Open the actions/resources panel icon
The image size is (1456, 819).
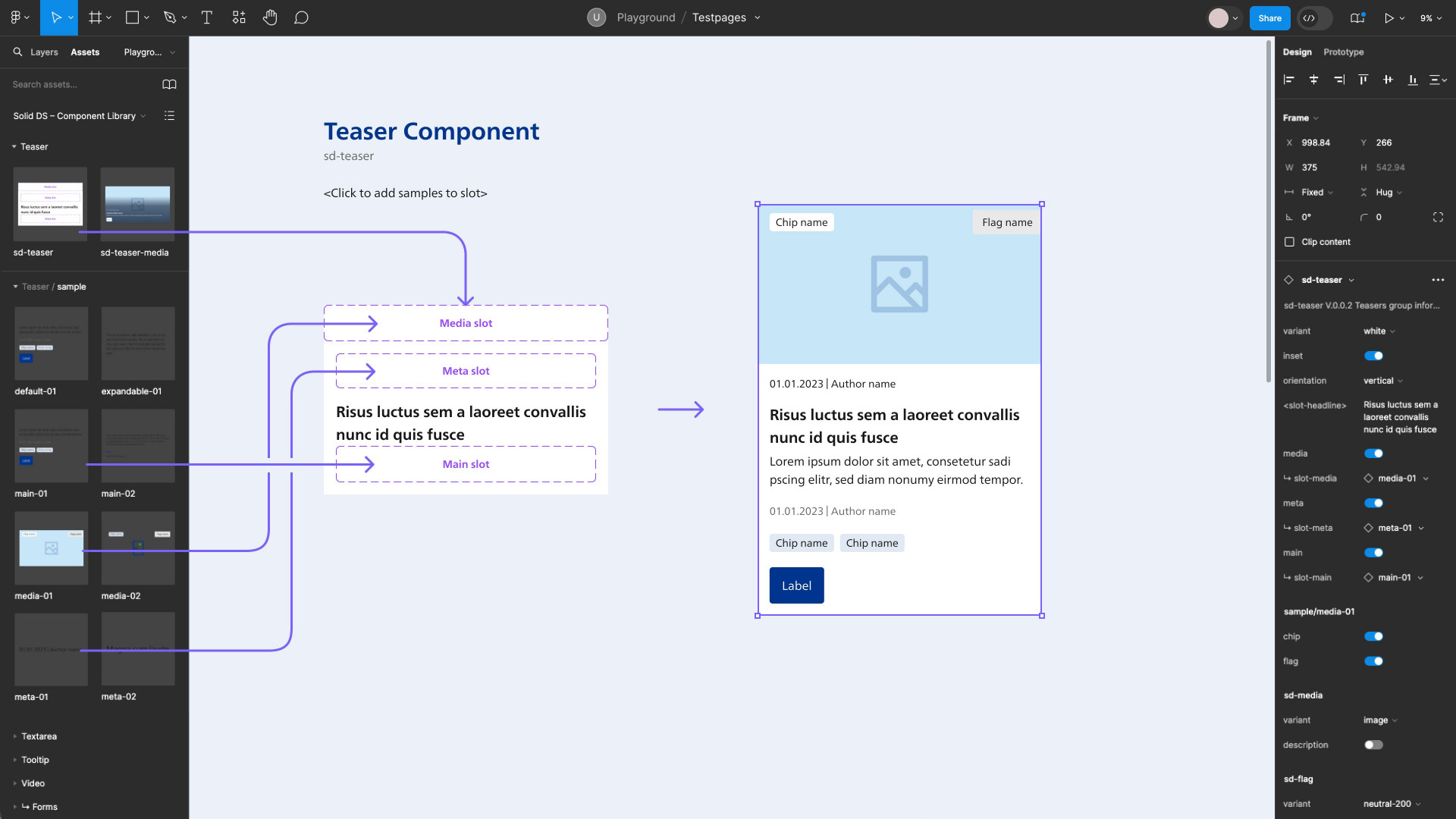click(238, 17)
